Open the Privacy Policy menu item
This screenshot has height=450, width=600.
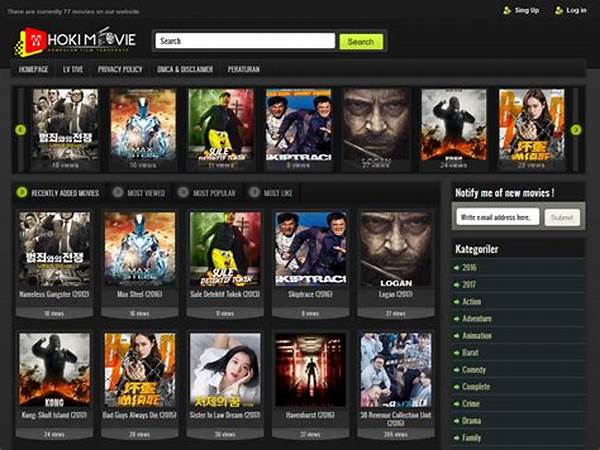[x=119, y=69]
